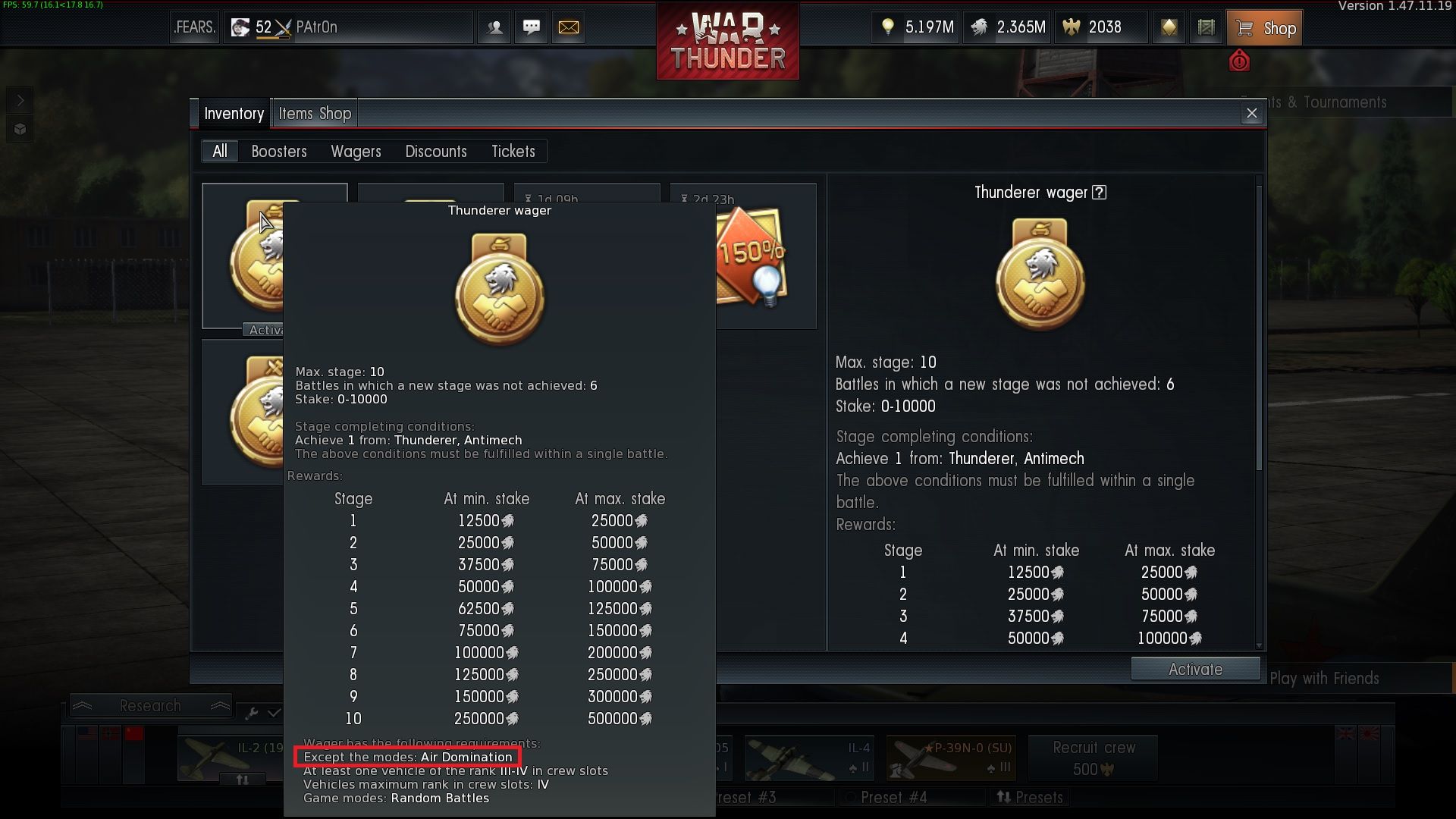Expand the left sidebar arrow
The image size is (1456, 819).
[20, 100]
